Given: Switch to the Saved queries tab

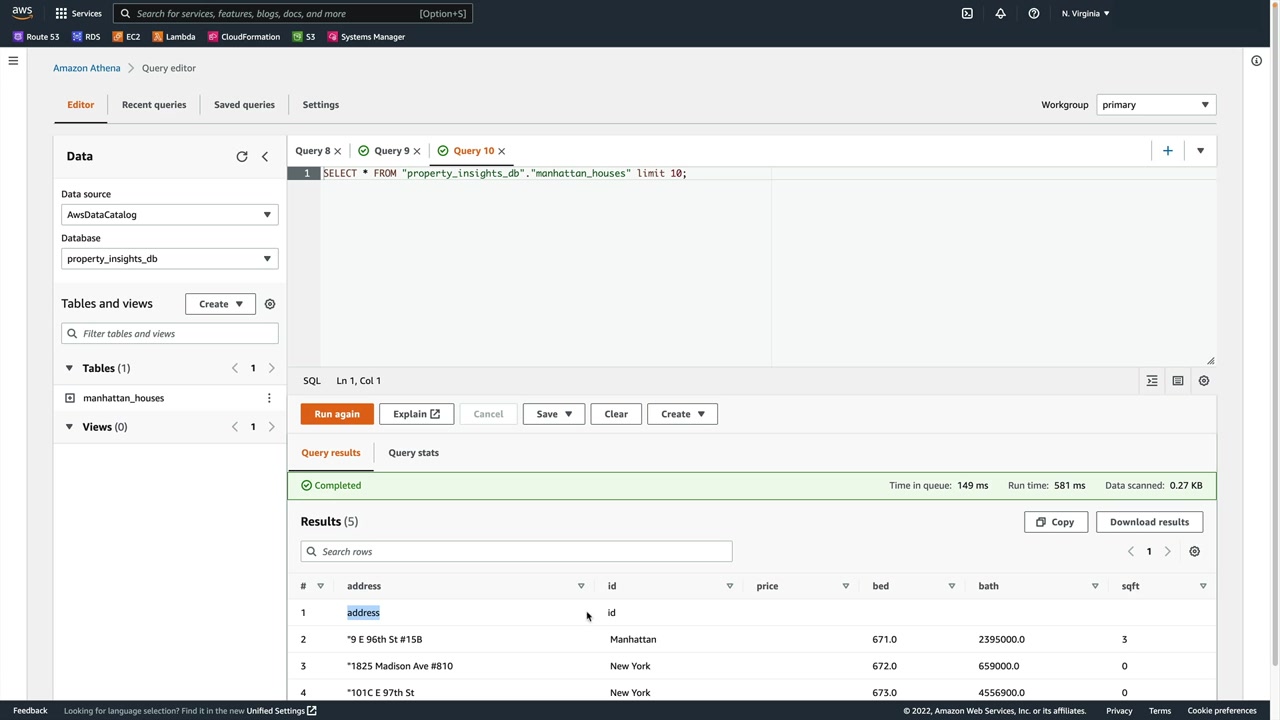Looking at the screenshot, I should click(244, 105).
